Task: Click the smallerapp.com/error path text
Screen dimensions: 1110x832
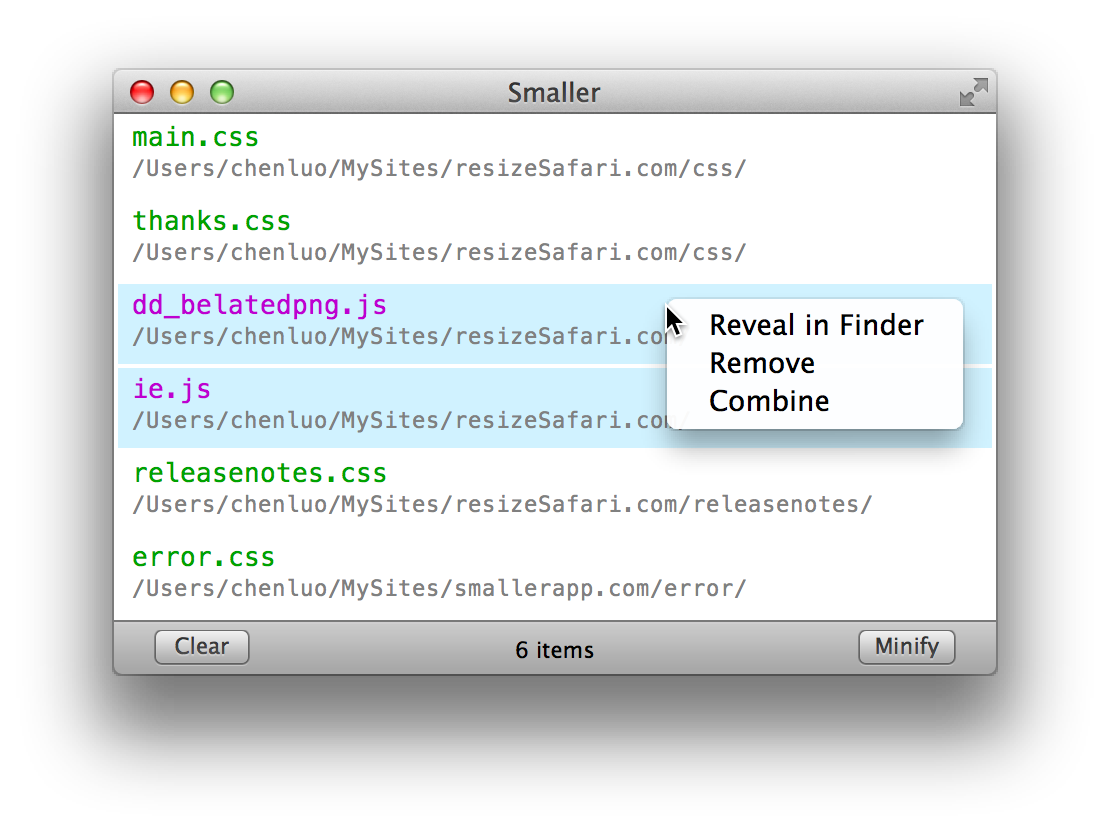Action: (x=439, y=588)
